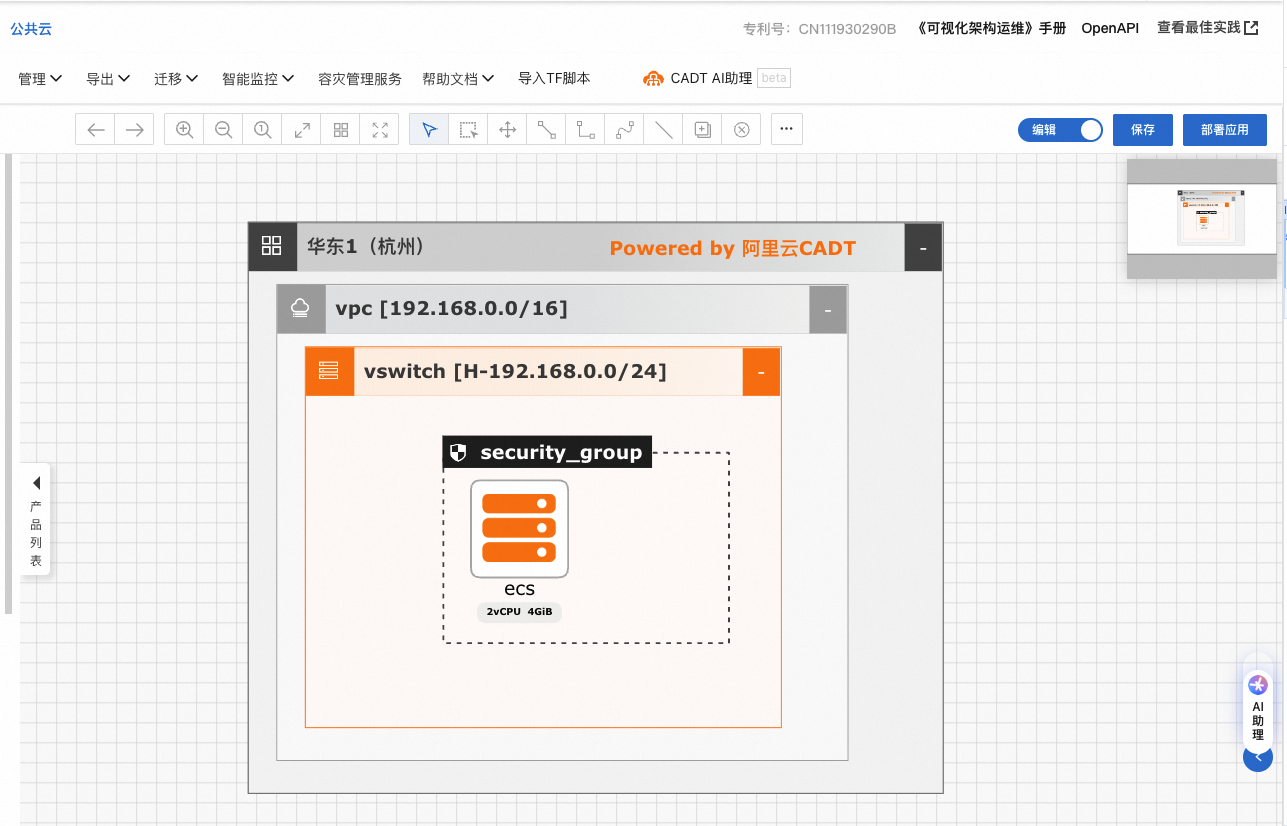Screen dimensions: 1287x826
Task: Click the vpc [192.168.0.0/16] title
Action: [x=451, y=308]
